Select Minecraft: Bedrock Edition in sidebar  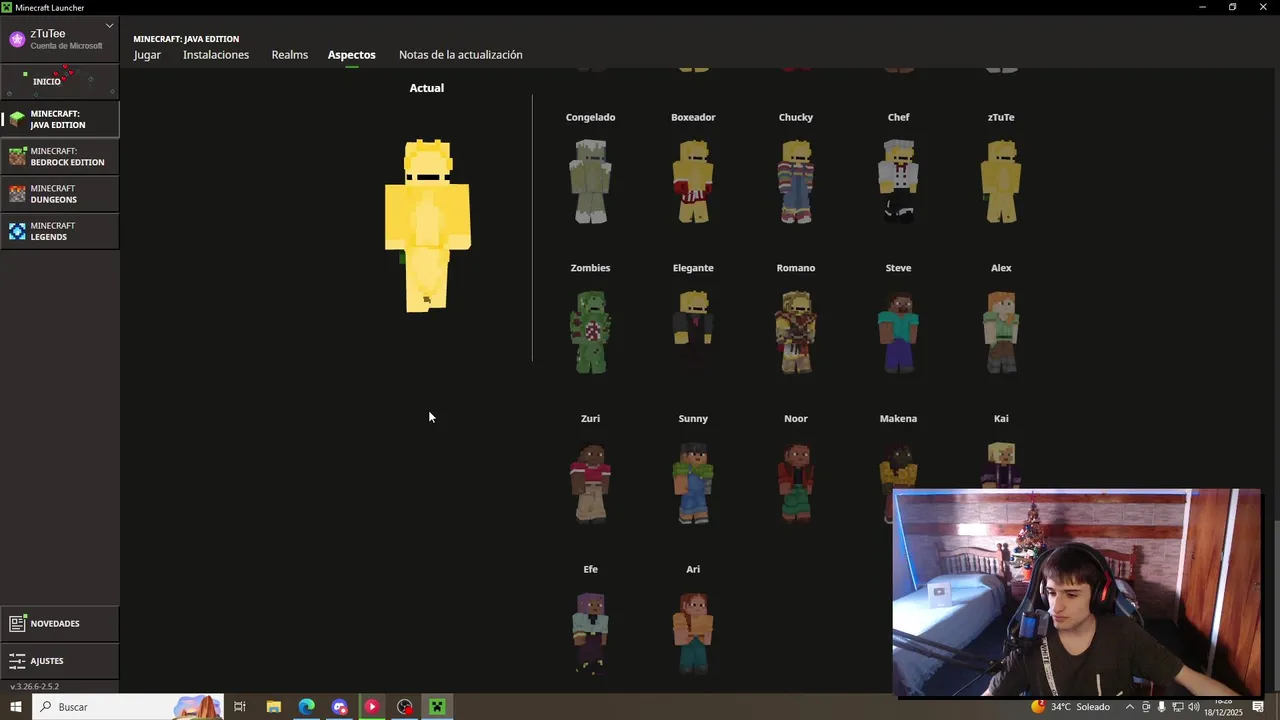point(60,157)
